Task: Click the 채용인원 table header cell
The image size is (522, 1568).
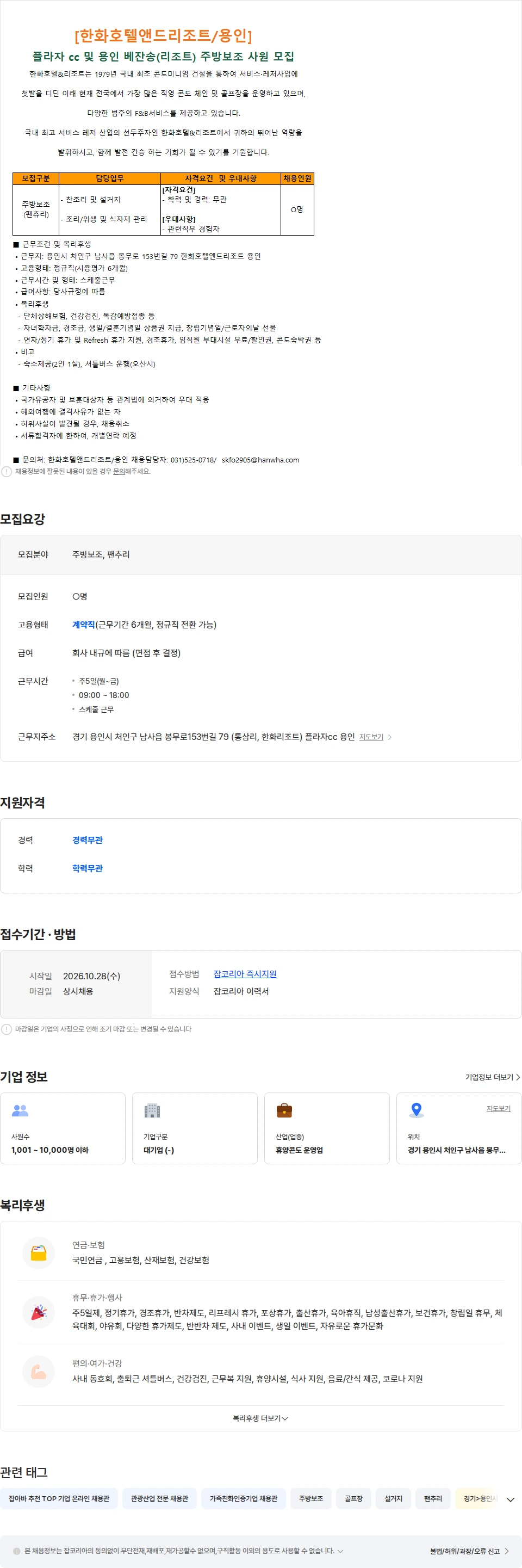Action: click(297, 178)
